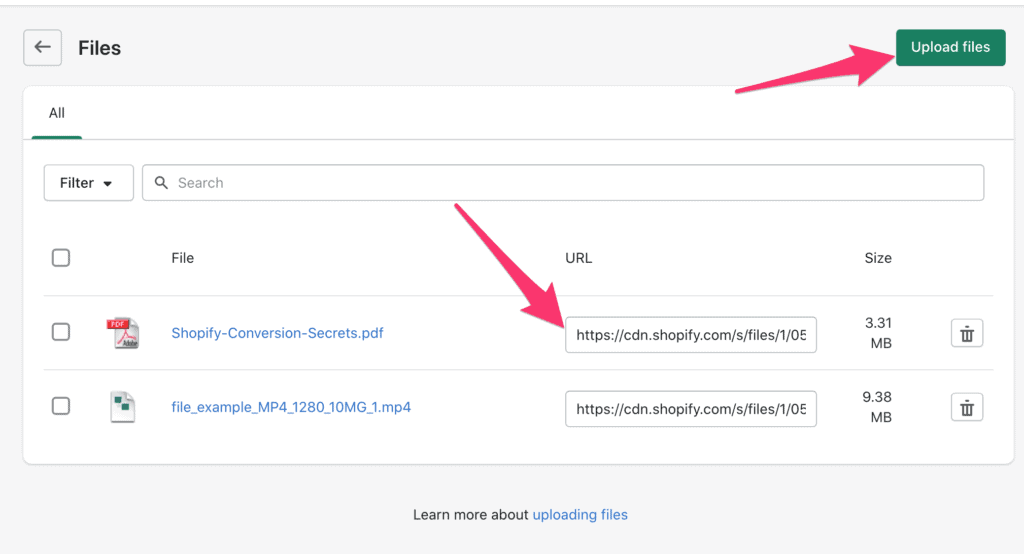
Task: Click the back arrow button
Action: [x=42, y=47]
